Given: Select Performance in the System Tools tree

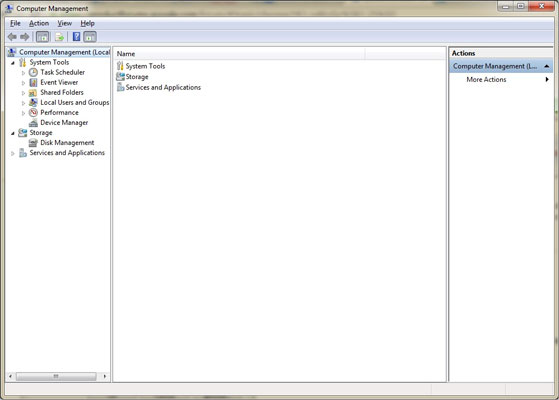Looking at the screenshot, I should click(59, 113).
